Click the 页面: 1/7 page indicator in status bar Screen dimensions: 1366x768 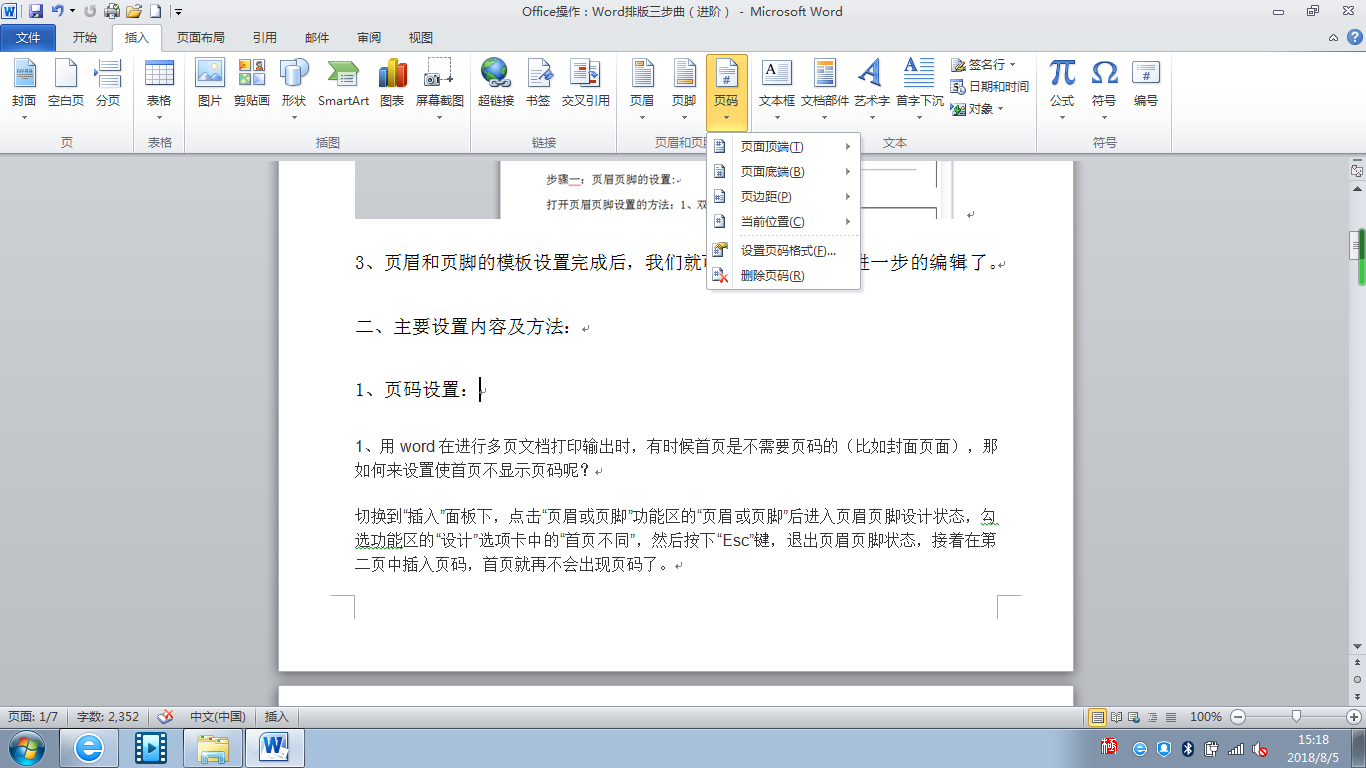coord(33,716)
